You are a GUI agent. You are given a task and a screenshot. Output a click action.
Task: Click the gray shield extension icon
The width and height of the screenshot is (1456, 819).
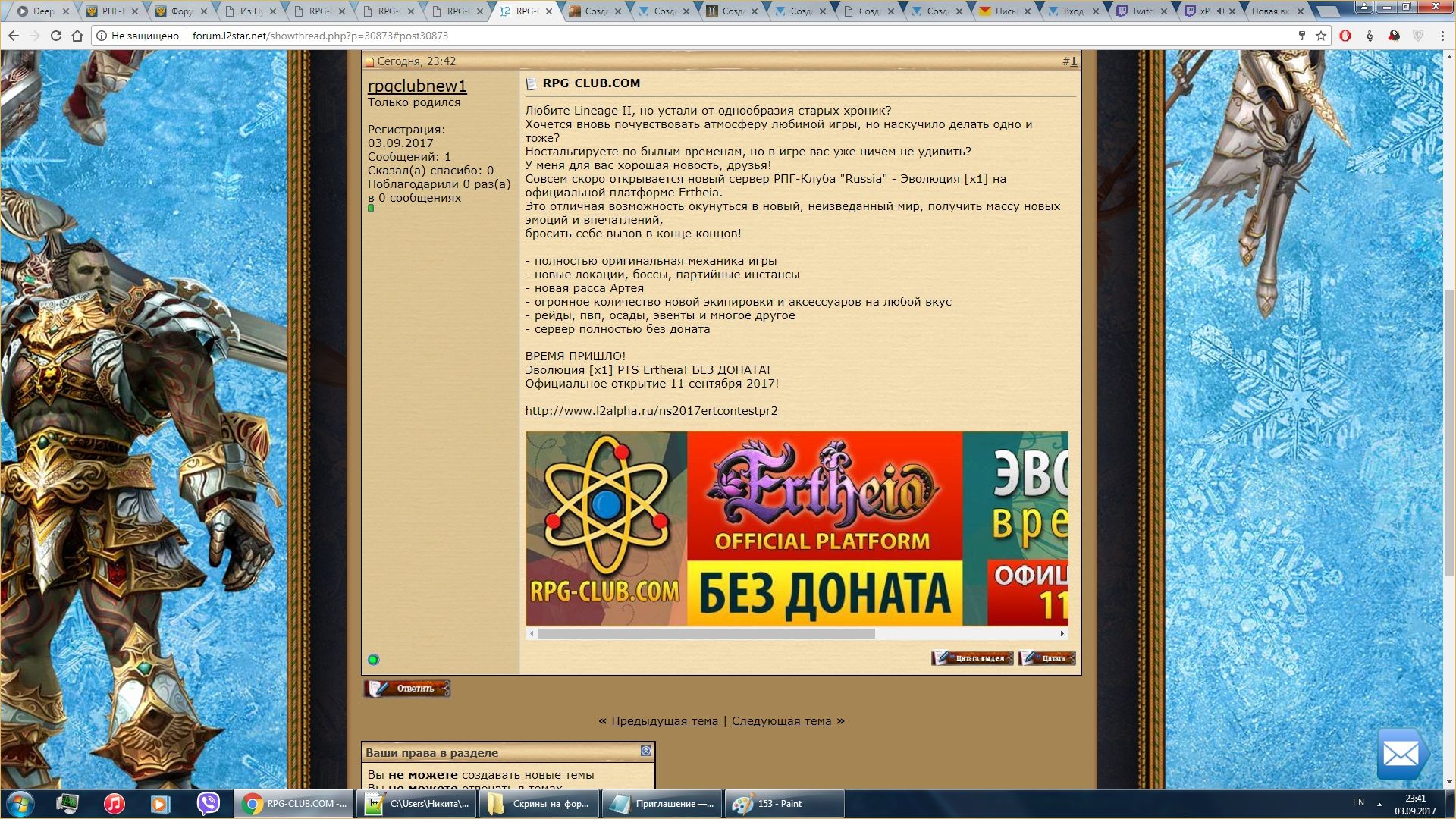click(1418, 36)
